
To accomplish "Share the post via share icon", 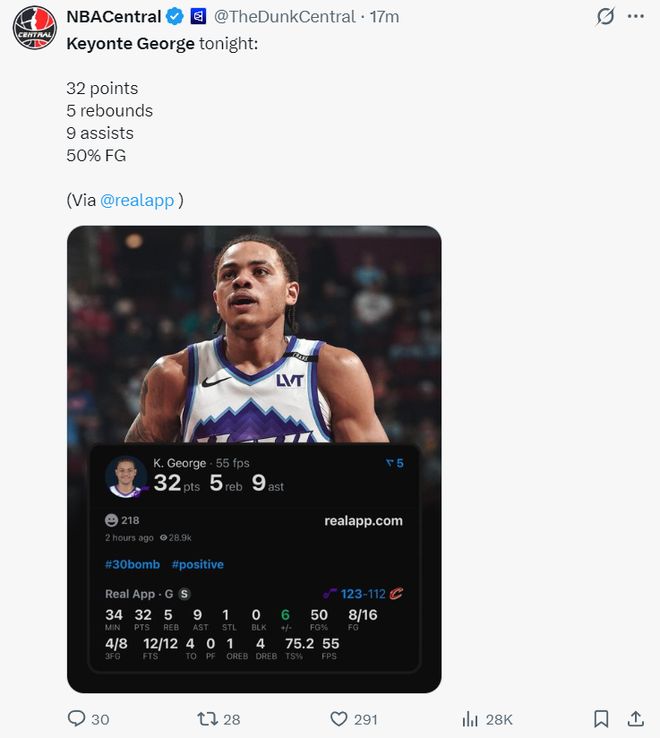I will pyautogui.click(x=635, y=719).
